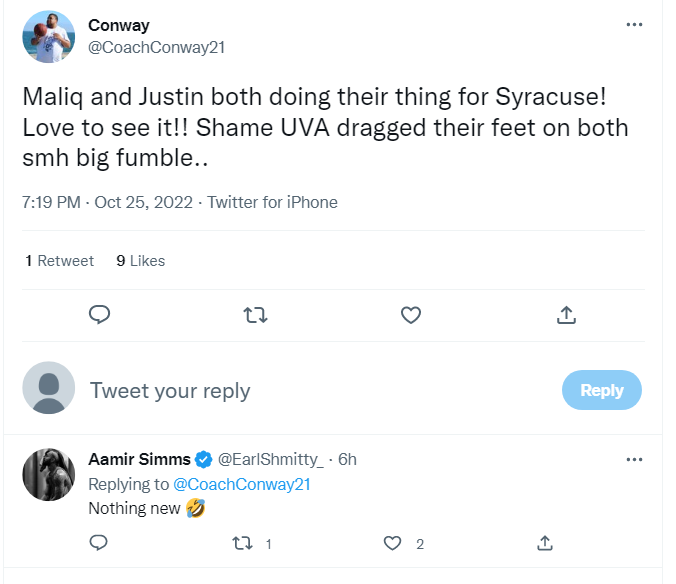
Task: Open Aamir Simms display name link
Action: [x=139, y=460]
